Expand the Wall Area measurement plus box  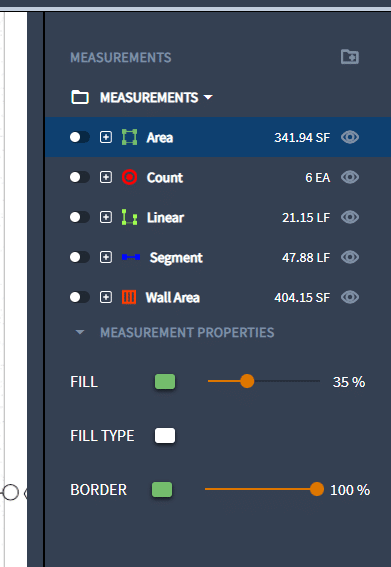coord(106,297)
